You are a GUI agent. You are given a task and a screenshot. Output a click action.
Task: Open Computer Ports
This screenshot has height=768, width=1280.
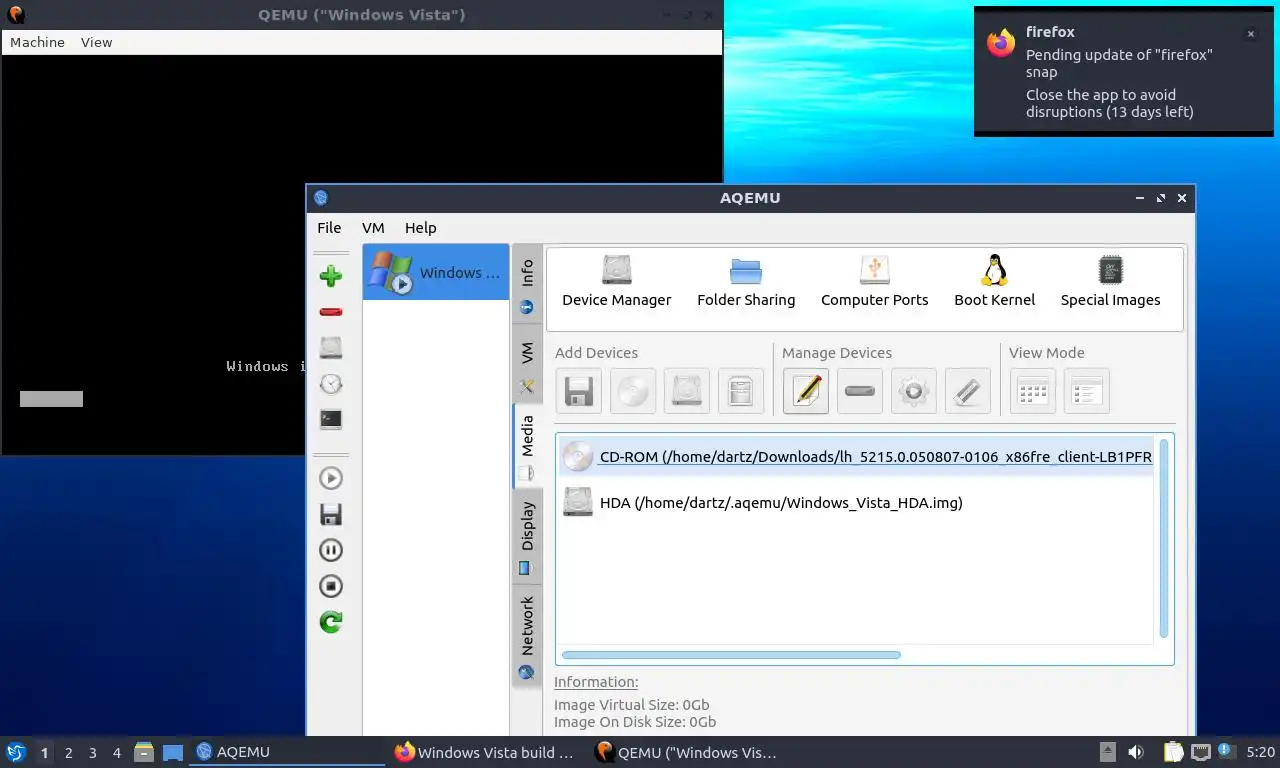click(874, 281)
